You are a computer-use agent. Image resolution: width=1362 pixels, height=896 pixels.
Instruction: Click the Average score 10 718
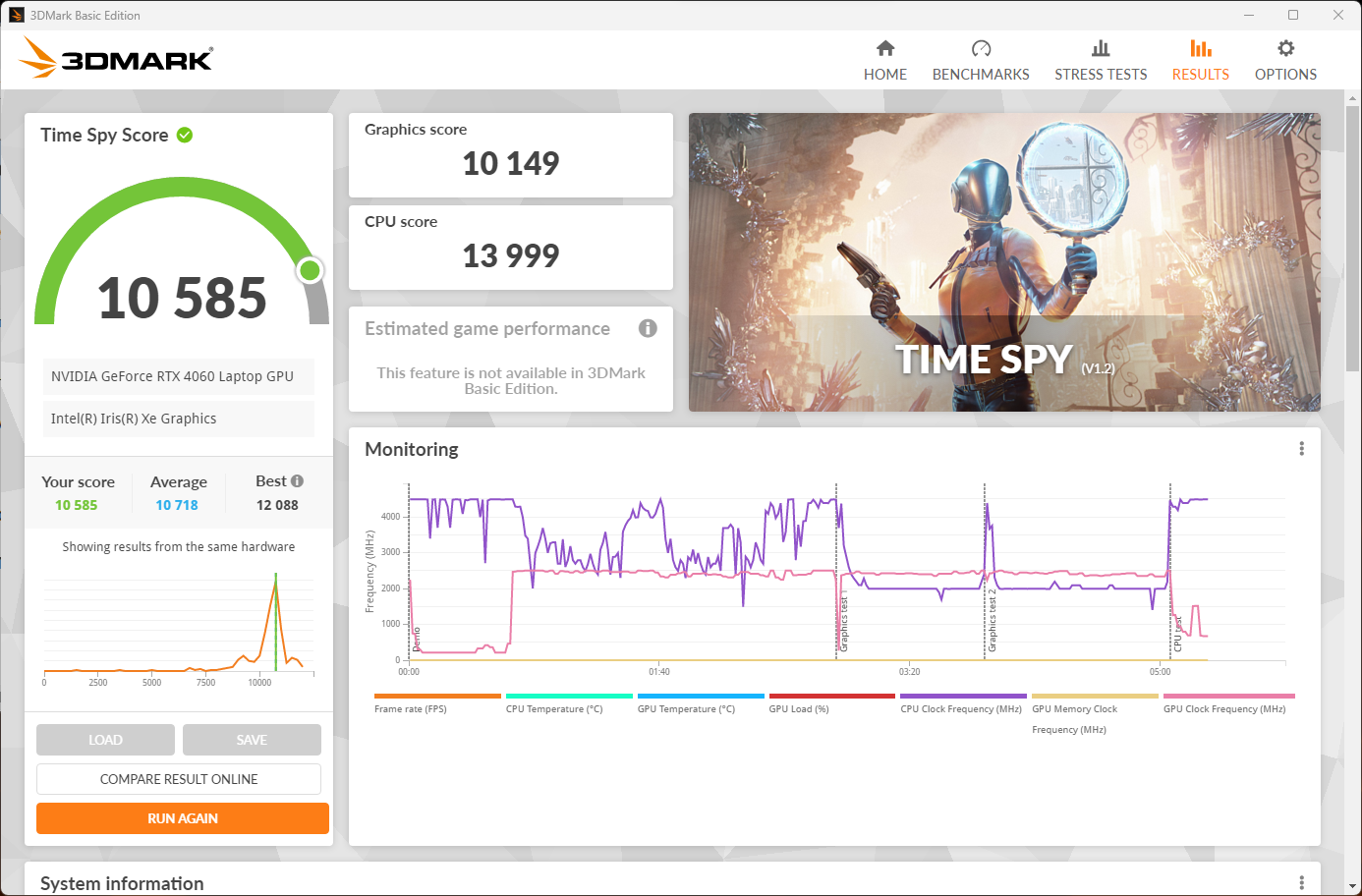click(x=177, y=505)
